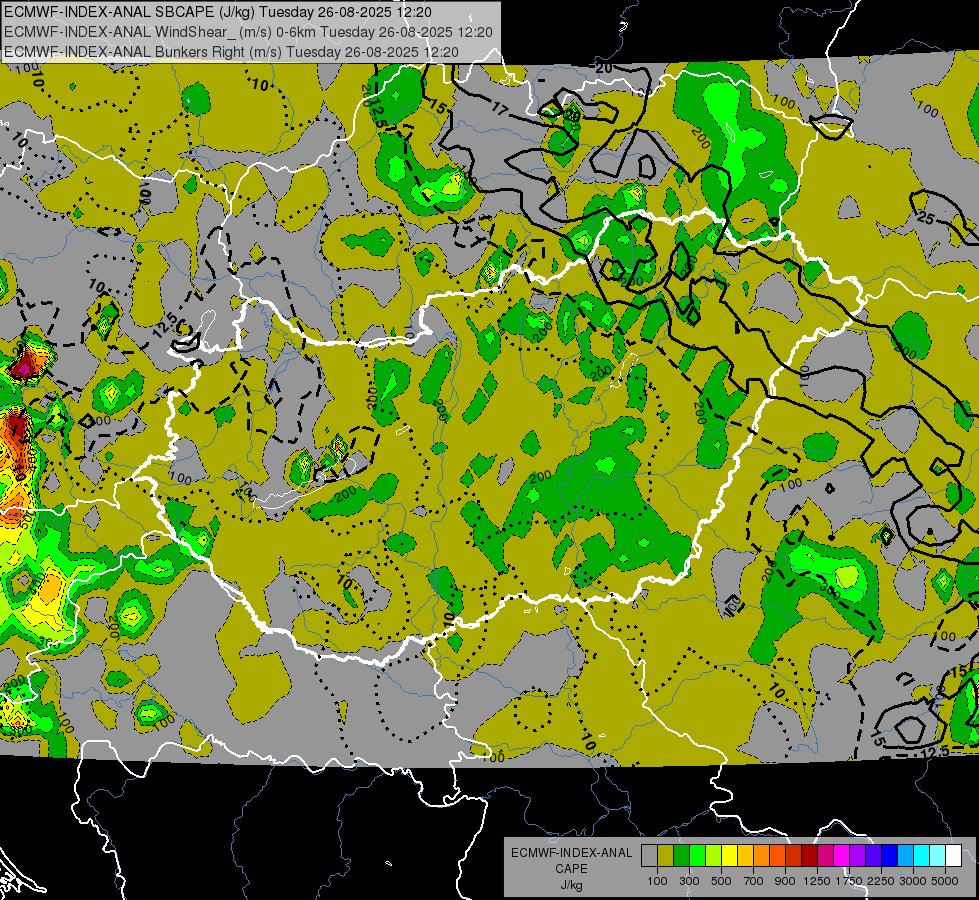Click the amber legend swatch

745,856
